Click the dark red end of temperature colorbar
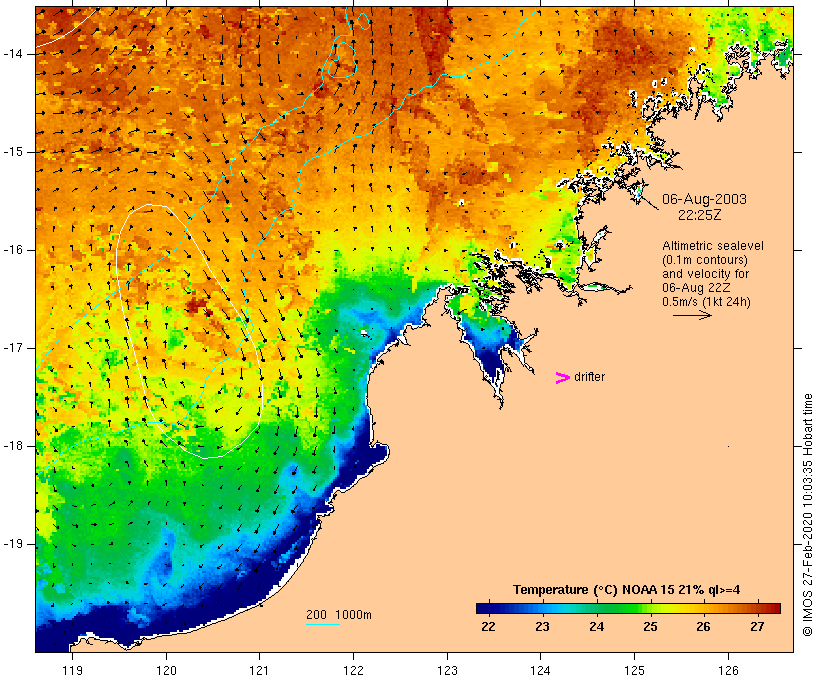820x680 pixels. (773, 608)
